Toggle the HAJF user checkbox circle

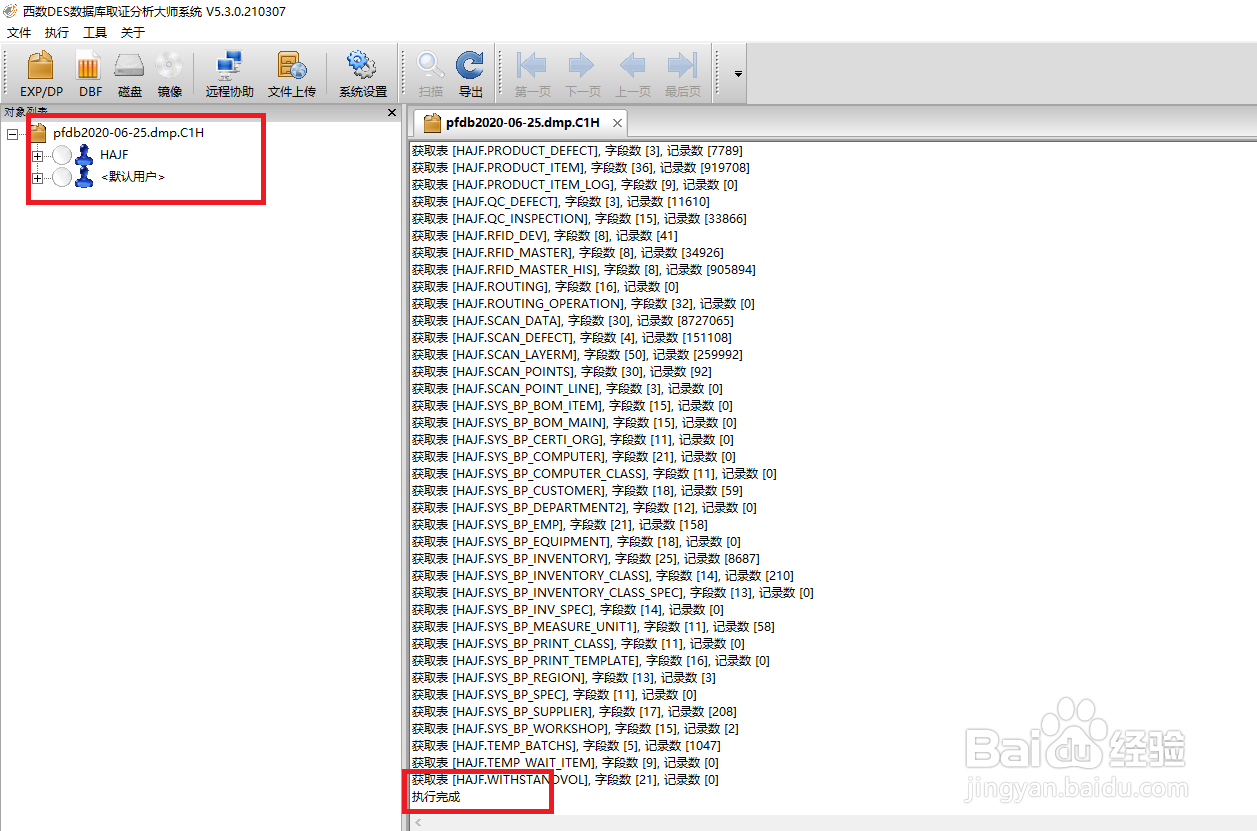pos(62,155)
